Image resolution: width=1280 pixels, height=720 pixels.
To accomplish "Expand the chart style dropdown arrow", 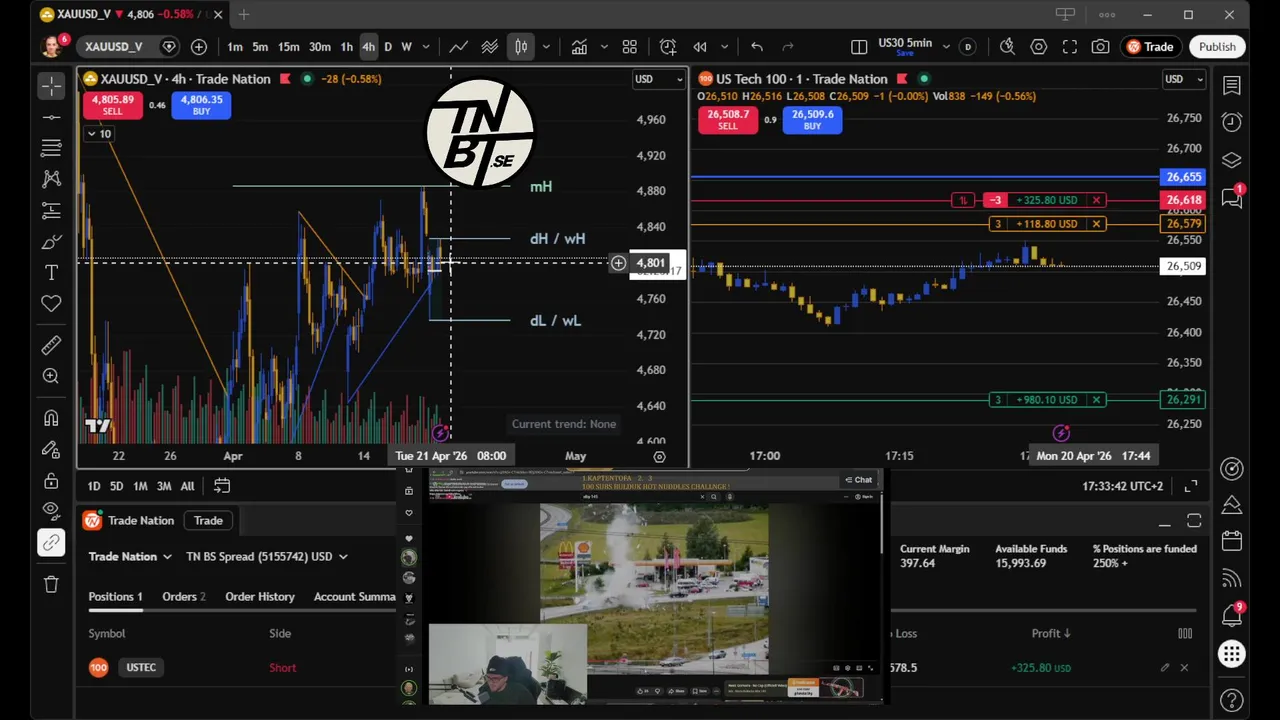I will 546,47.
